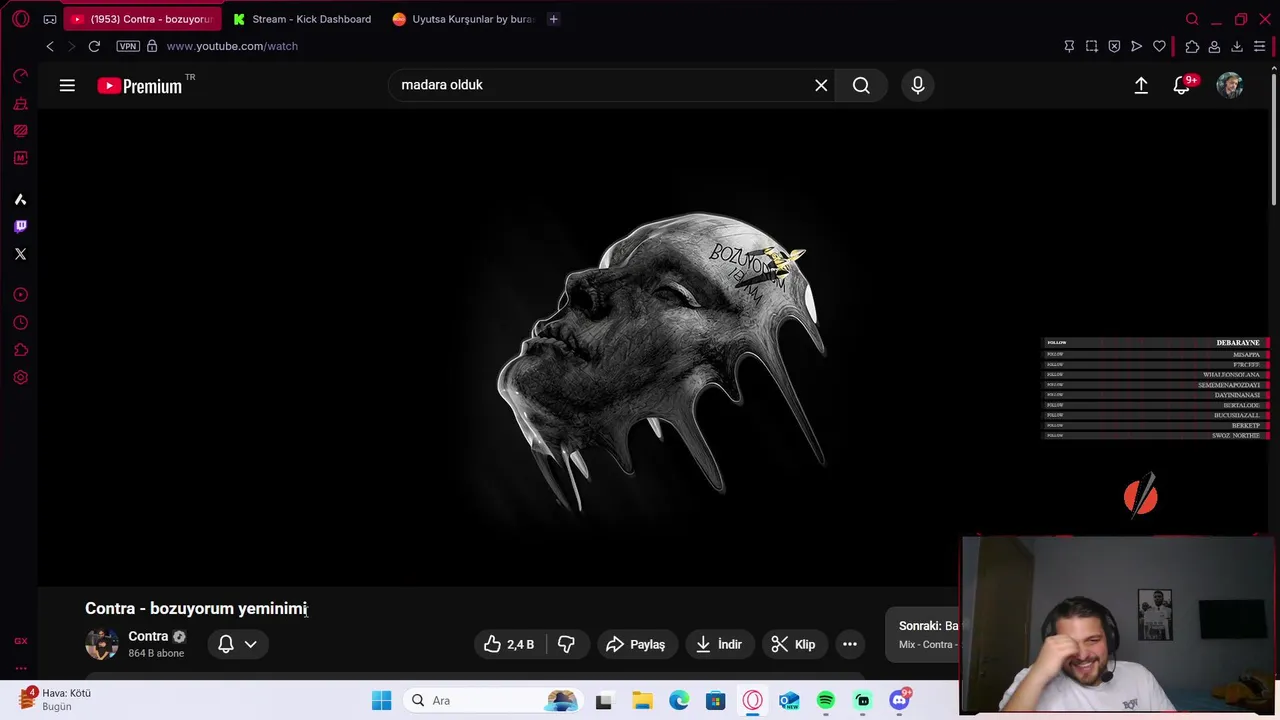The height and width of the screenshot is (720, 1280).
Task: Like the video (2,4 B)
Action: [509, 644]
